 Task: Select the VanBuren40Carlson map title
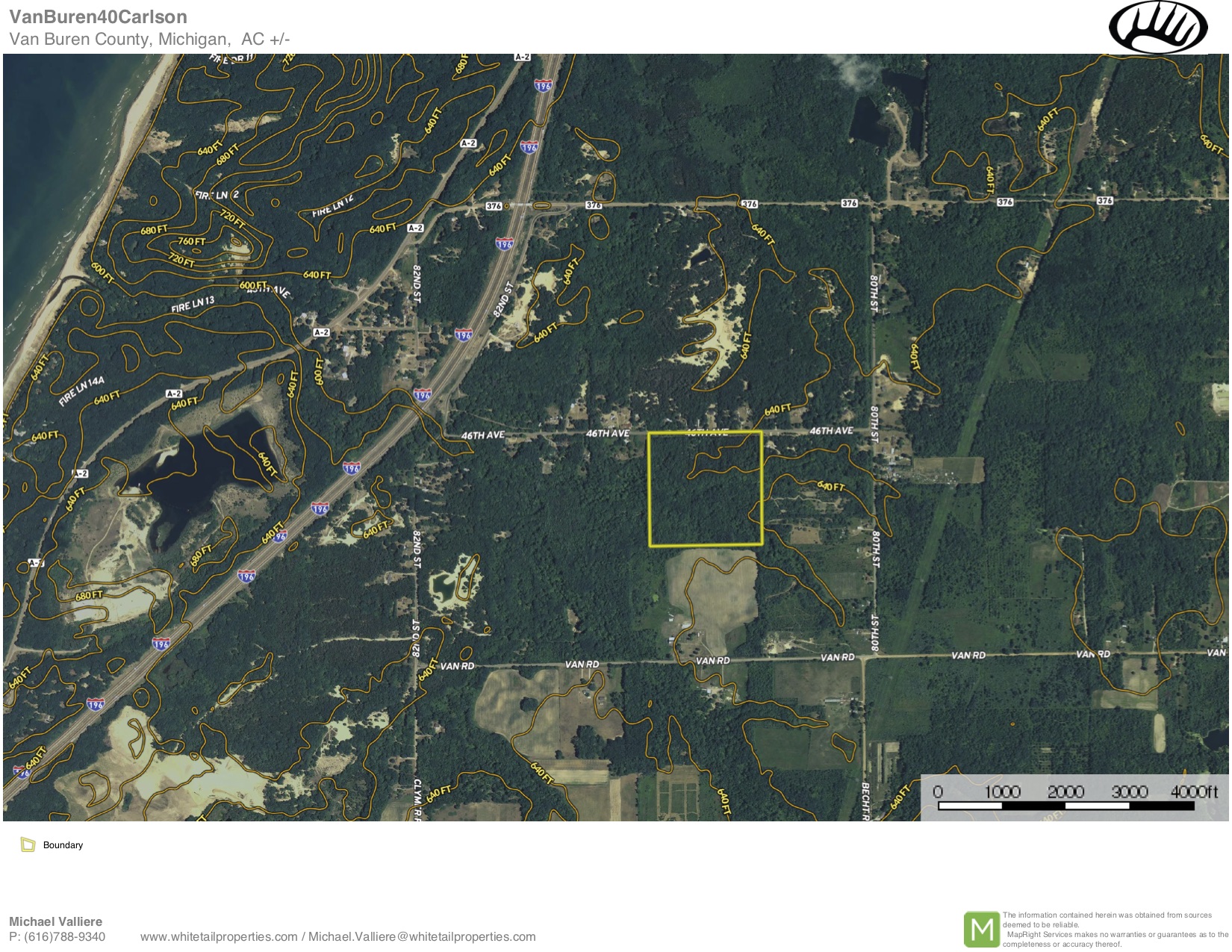pyautogui.click(x=98, y=16)
